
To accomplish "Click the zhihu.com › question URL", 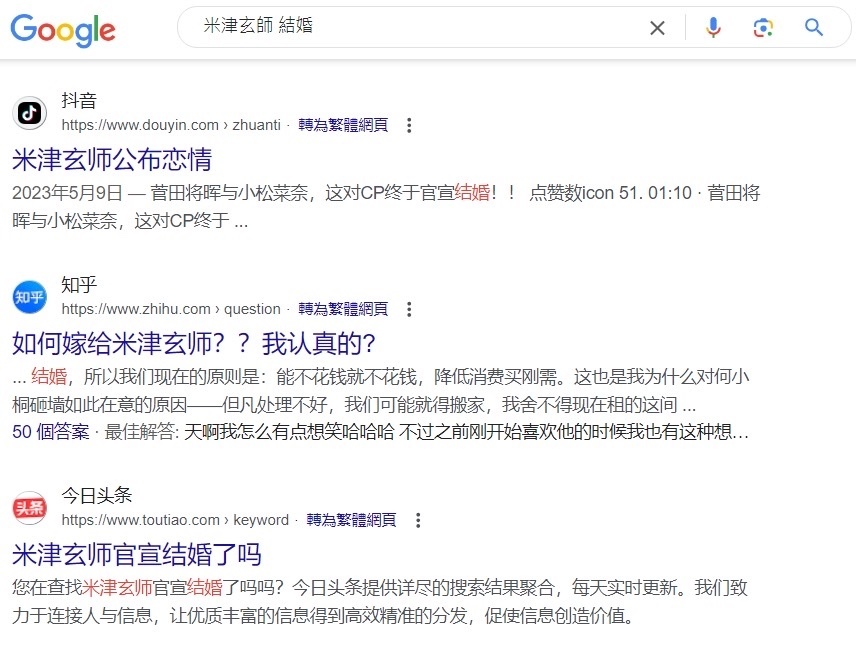I will click(x=171, y=310).
